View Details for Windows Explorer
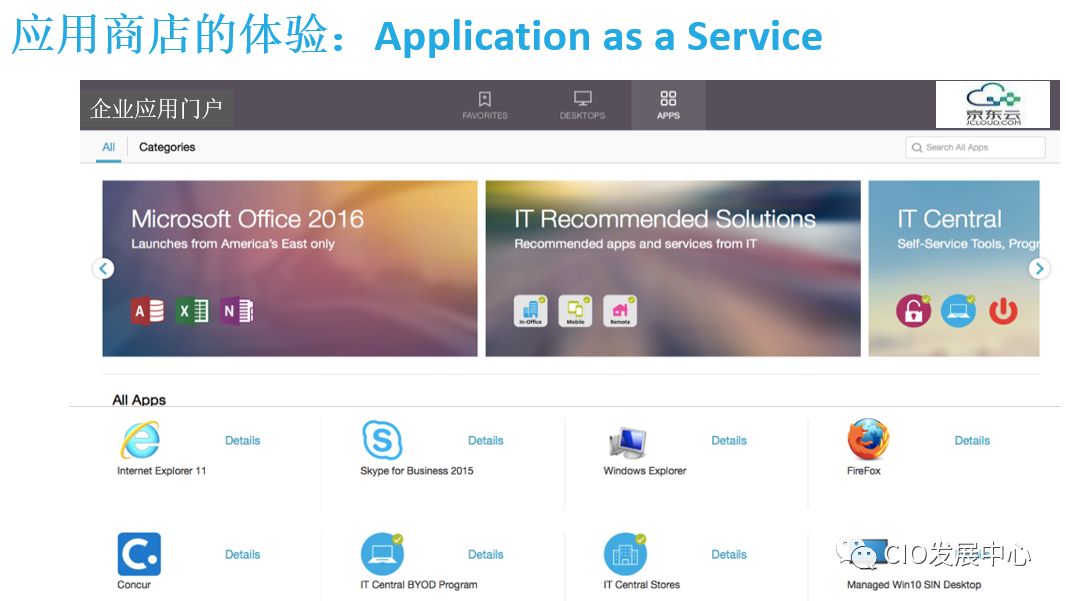 click(729, 441)
